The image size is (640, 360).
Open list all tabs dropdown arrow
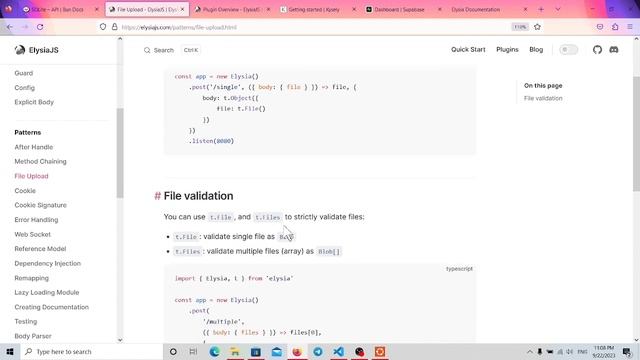(x=558, y=9)
